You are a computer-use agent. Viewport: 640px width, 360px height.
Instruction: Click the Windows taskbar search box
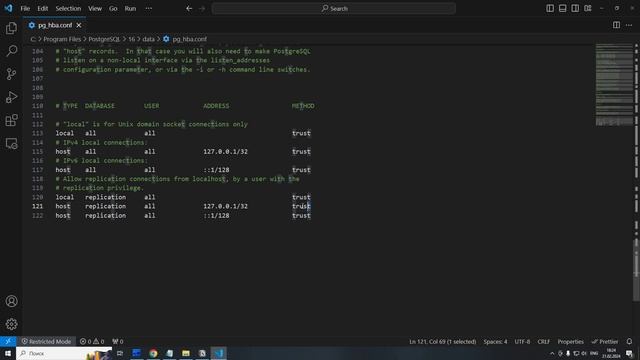[64, 353]
